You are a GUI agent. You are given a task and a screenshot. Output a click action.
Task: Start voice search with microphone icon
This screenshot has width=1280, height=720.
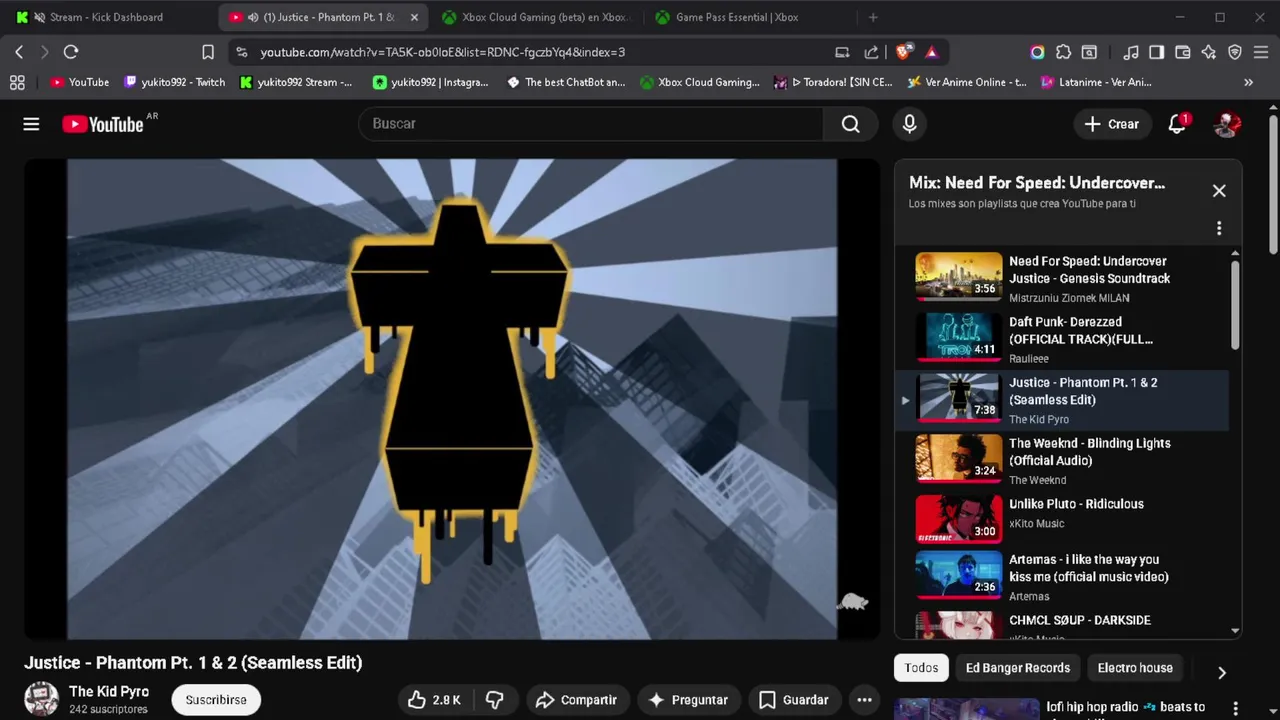click(x=909, y=124)
